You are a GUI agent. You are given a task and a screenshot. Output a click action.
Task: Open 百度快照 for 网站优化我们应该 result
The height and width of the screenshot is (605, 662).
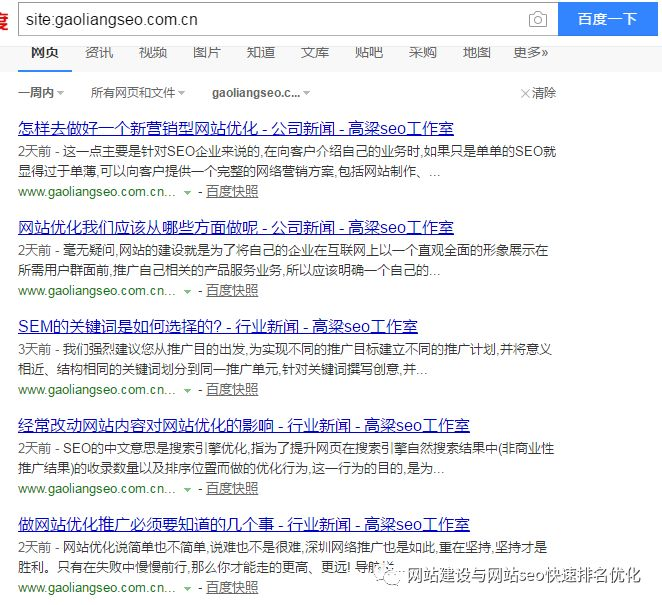pyautogui.click(x=232, y=290)
